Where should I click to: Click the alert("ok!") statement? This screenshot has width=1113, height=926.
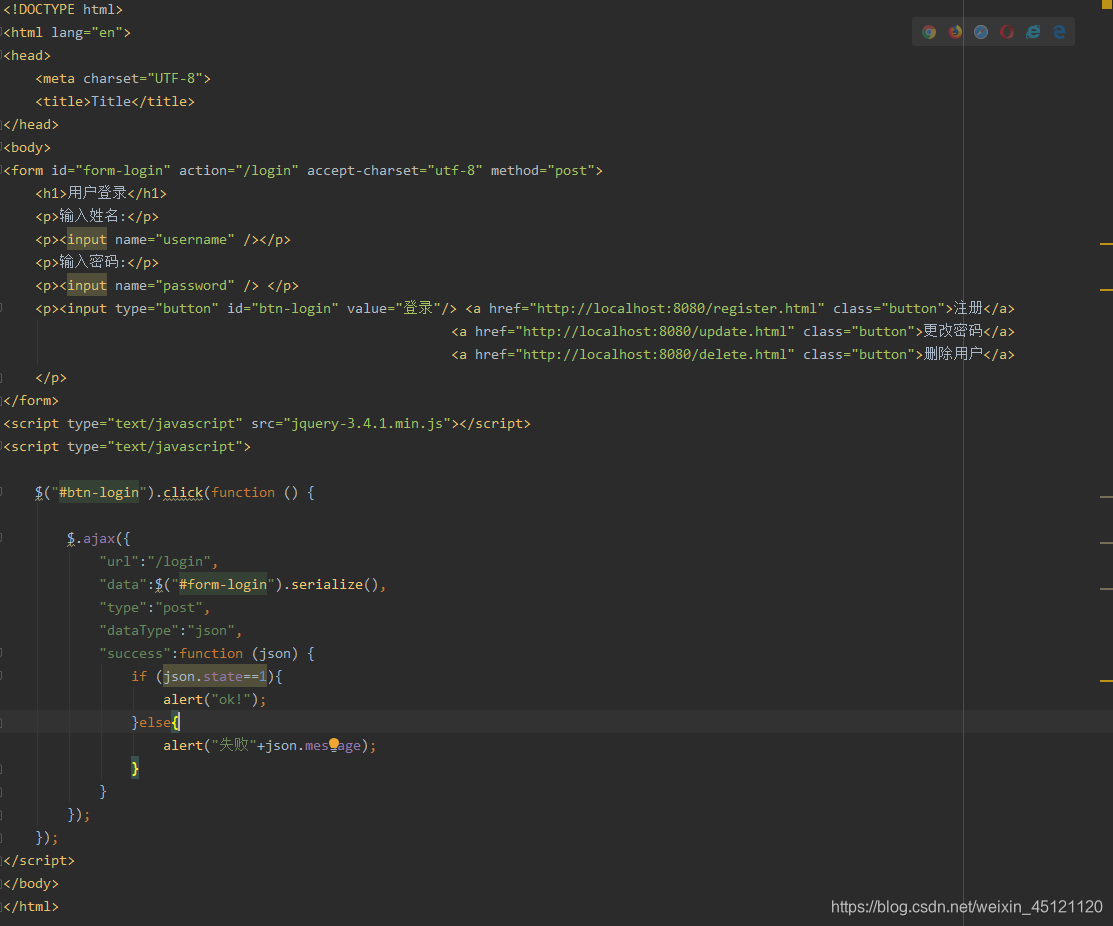[x=215, y=699]
